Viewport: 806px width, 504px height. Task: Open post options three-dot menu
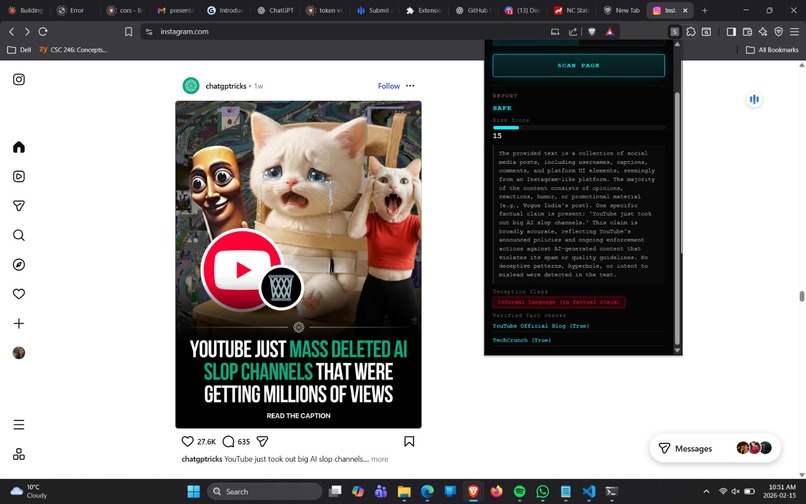pos(410,86)
